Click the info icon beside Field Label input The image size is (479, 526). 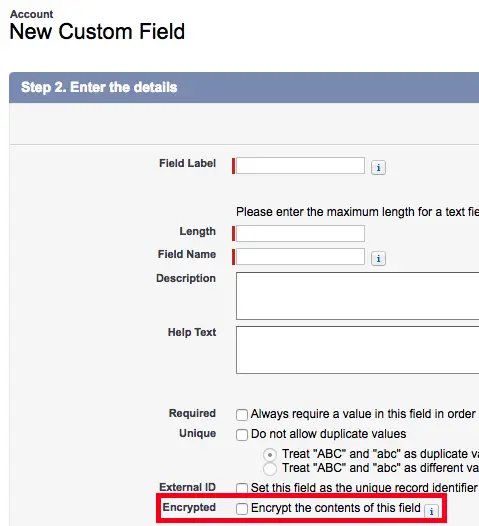tap(378, 167)
